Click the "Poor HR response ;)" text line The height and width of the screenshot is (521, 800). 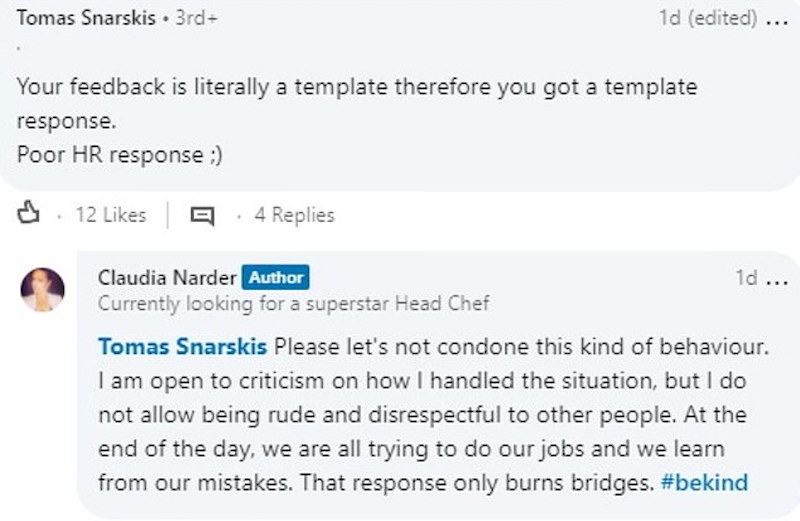(119, 155)
